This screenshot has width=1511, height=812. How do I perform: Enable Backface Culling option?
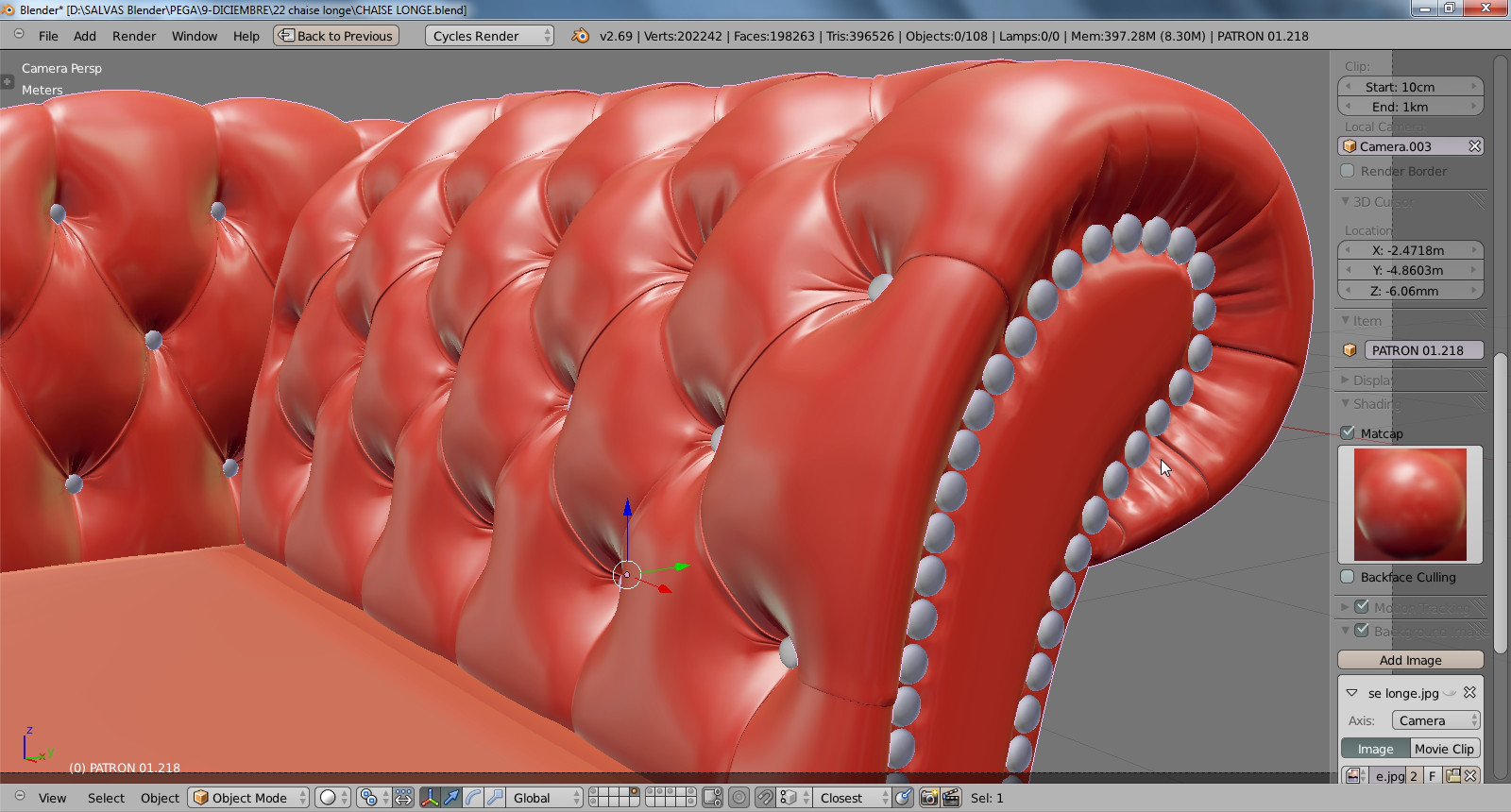[1348, 577]
